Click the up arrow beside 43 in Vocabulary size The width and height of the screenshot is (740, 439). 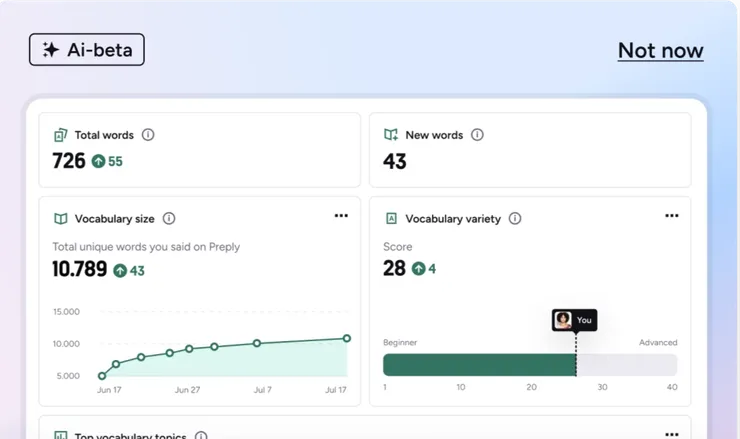pos(120,270)
